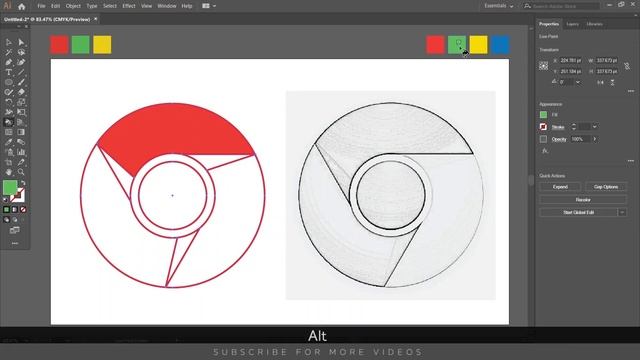Switch to the Libraries tab
The width and height of the screenshot is (640, 360).
pos(594,24)
